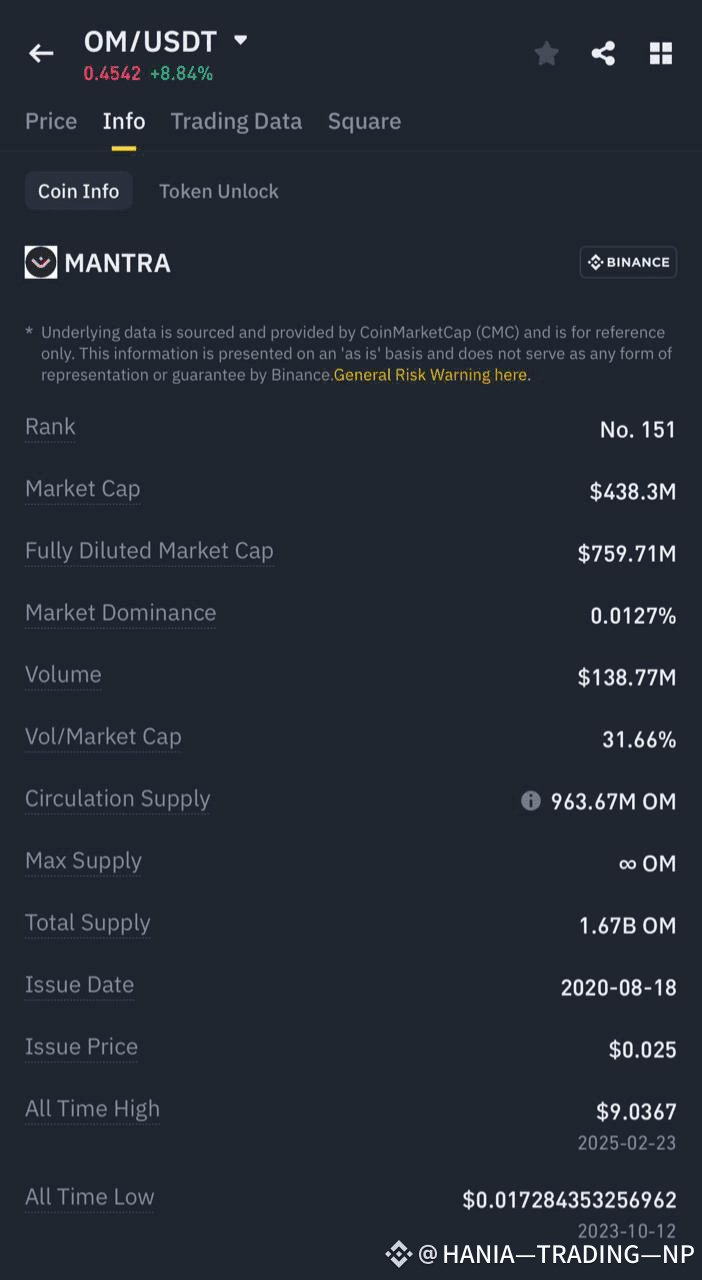
Task: Tap the star to favorite OM/USDT
Action: coord(546,53)
